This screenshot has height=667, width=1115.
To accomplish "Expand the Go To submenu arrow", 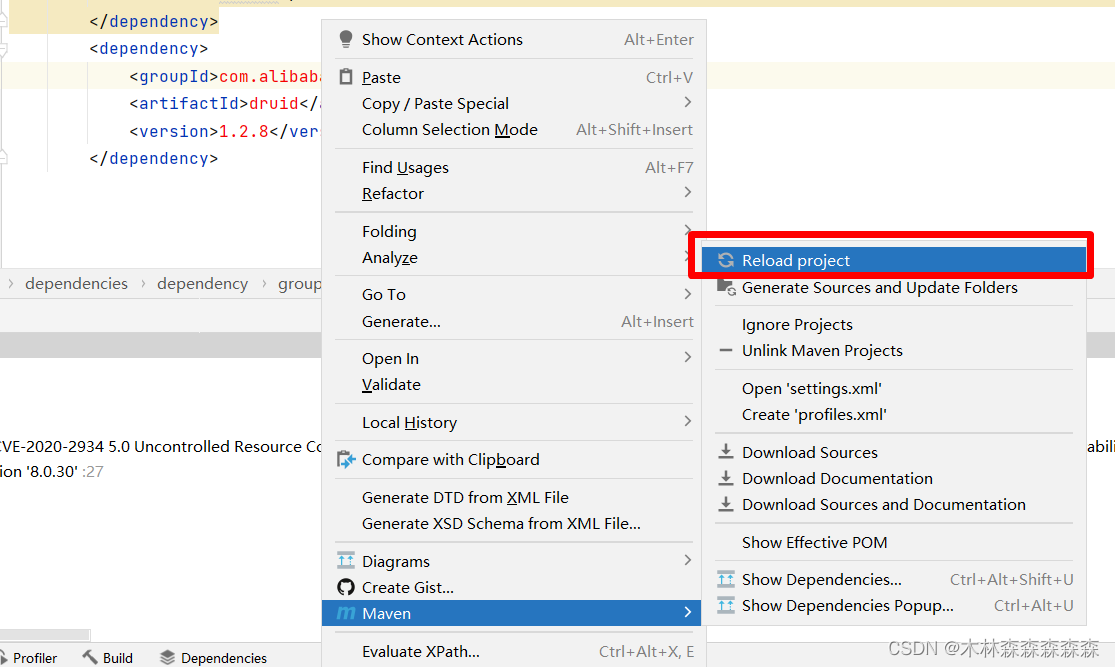I will [x=687, y=294].
